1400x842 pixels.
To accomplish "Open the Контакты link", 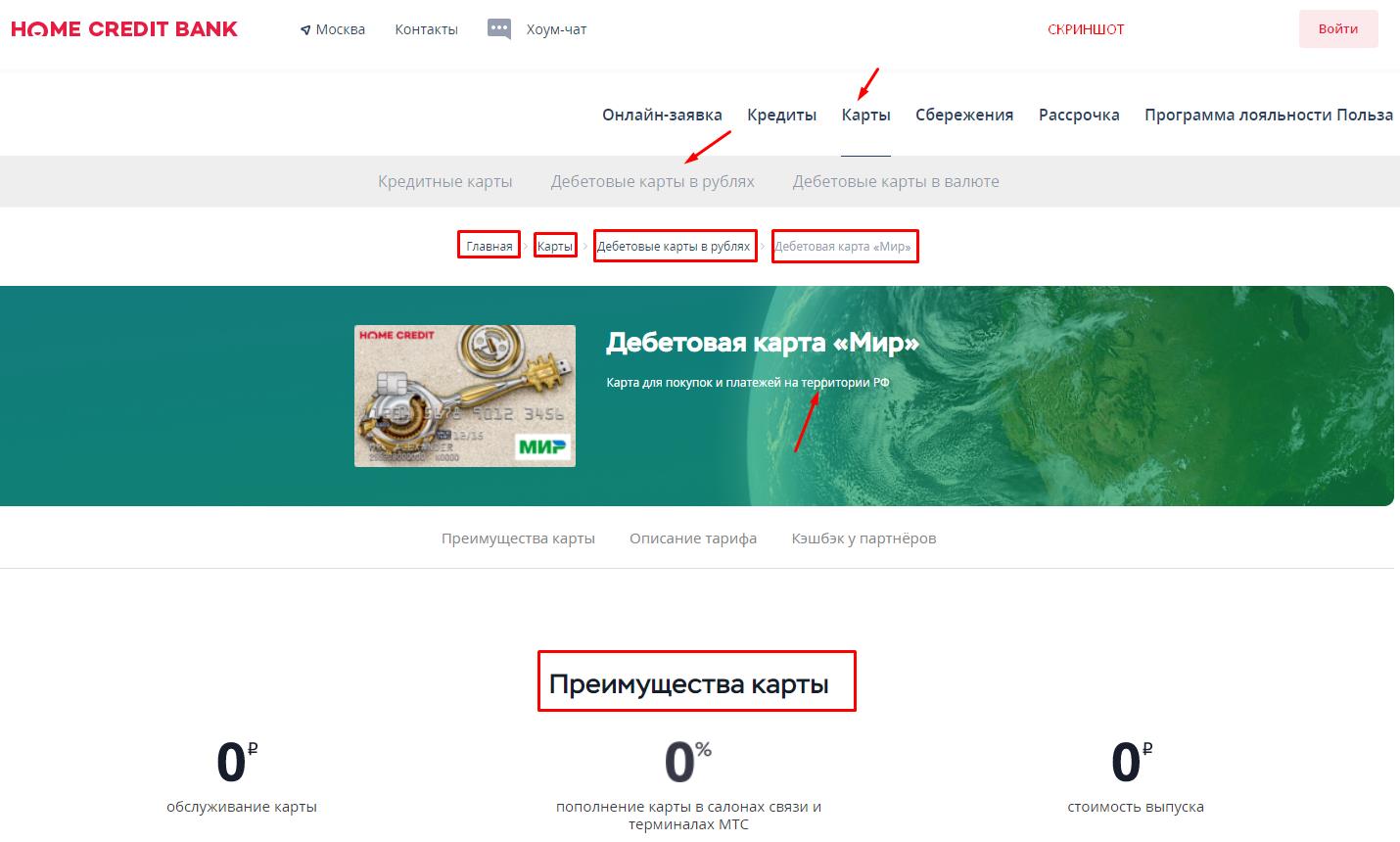I will coord(426,29).
